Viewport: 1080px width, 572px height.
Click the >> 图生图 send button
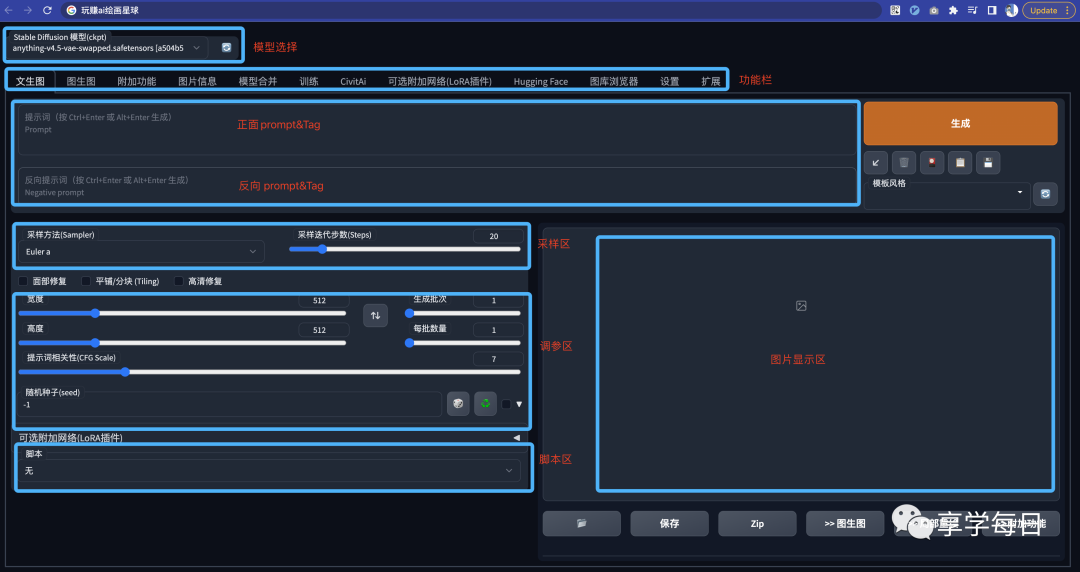[x=845, y=524]
